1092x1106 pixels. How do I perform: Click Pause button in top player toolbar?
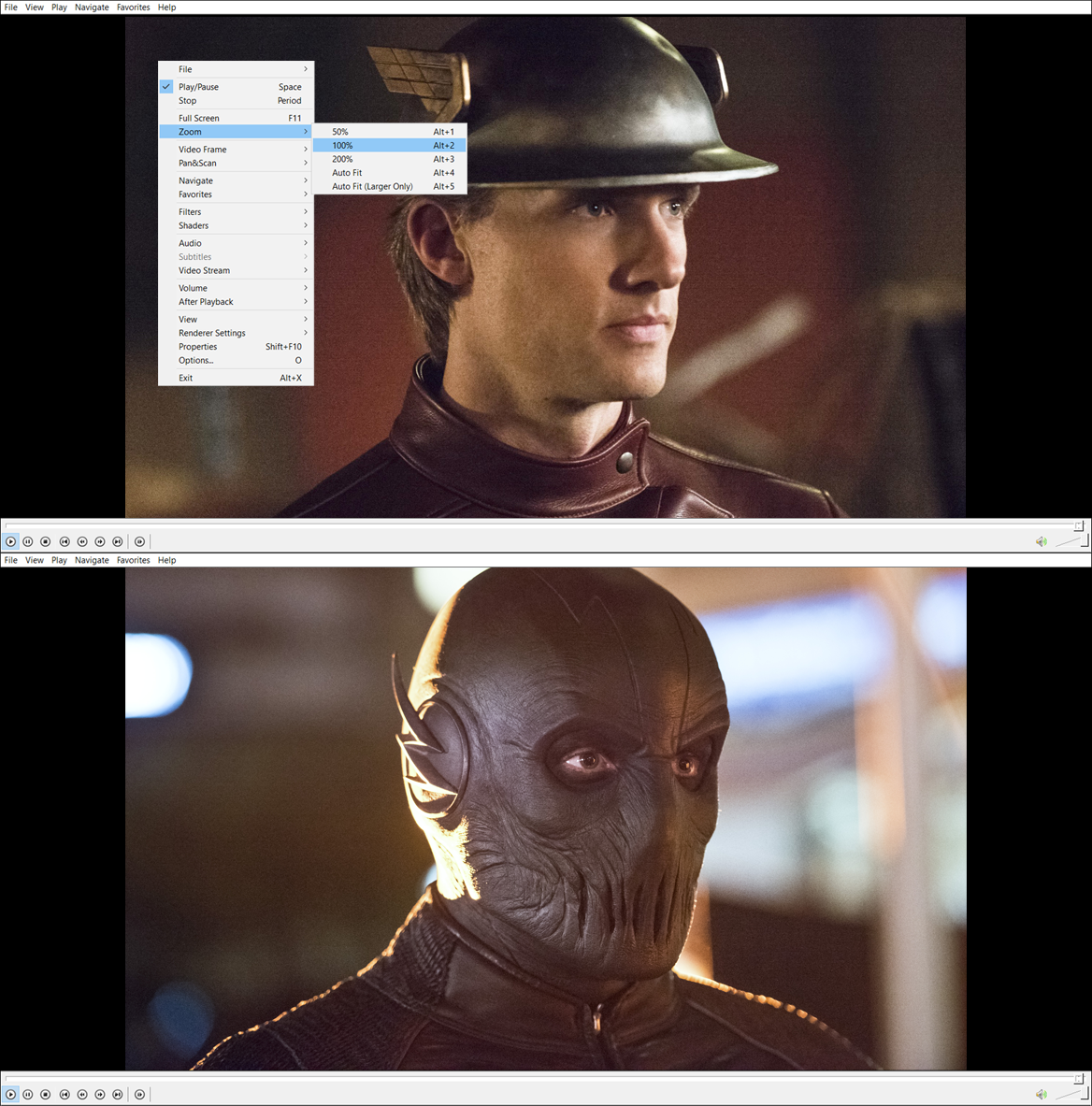(27, 541)
